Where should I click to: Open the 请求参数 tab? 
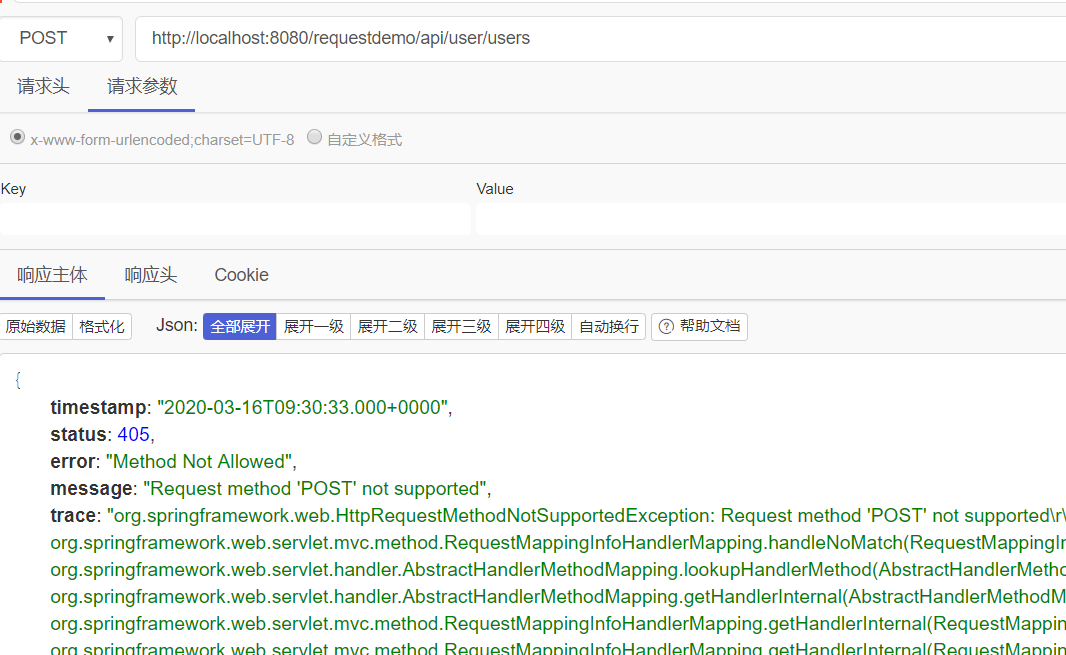[x=140, y=86]
